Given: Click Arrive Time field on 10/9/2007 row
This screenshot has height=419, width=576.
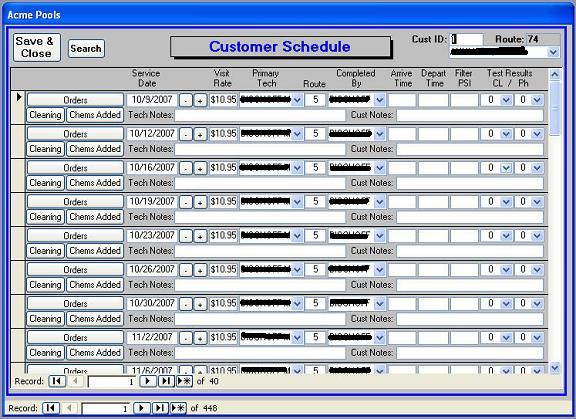Looking at the screenshot, I should pyautogui.click(x=402, y=100).
